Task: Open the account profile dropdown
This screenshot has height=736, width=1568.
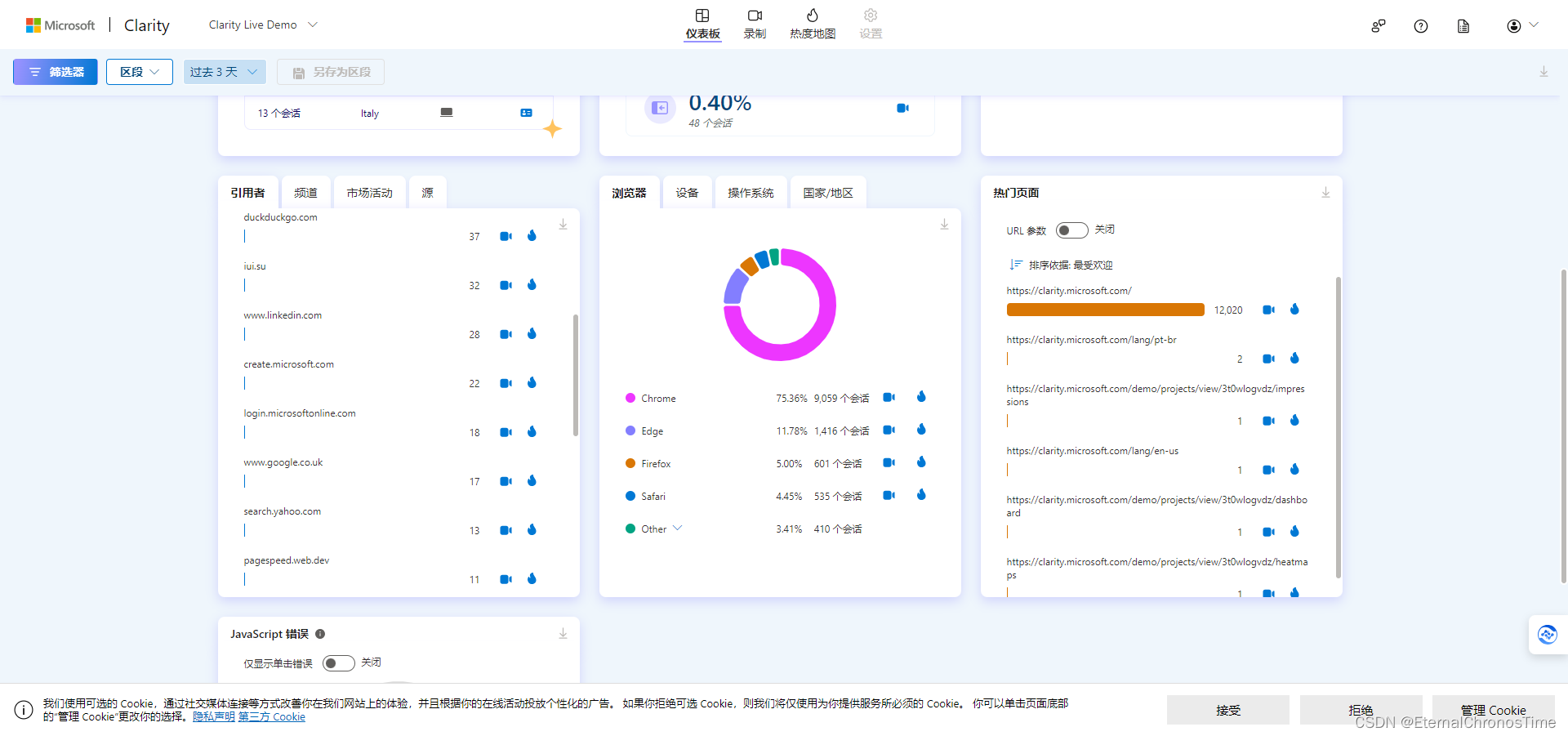Action: coord(1522,26)
